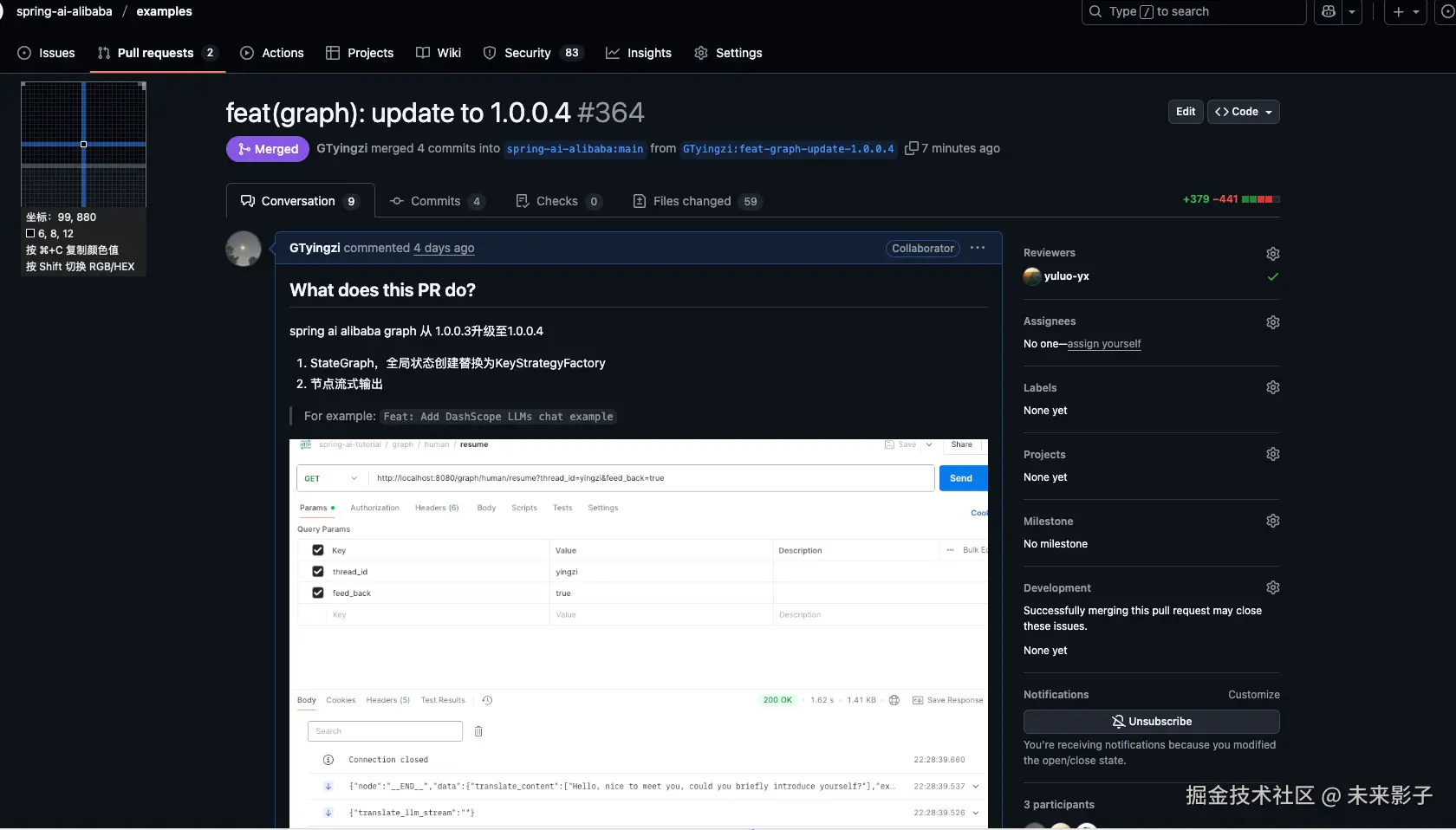Switch to the Files changed tab
The image size is (1456, 830).
tap(698, 201)
